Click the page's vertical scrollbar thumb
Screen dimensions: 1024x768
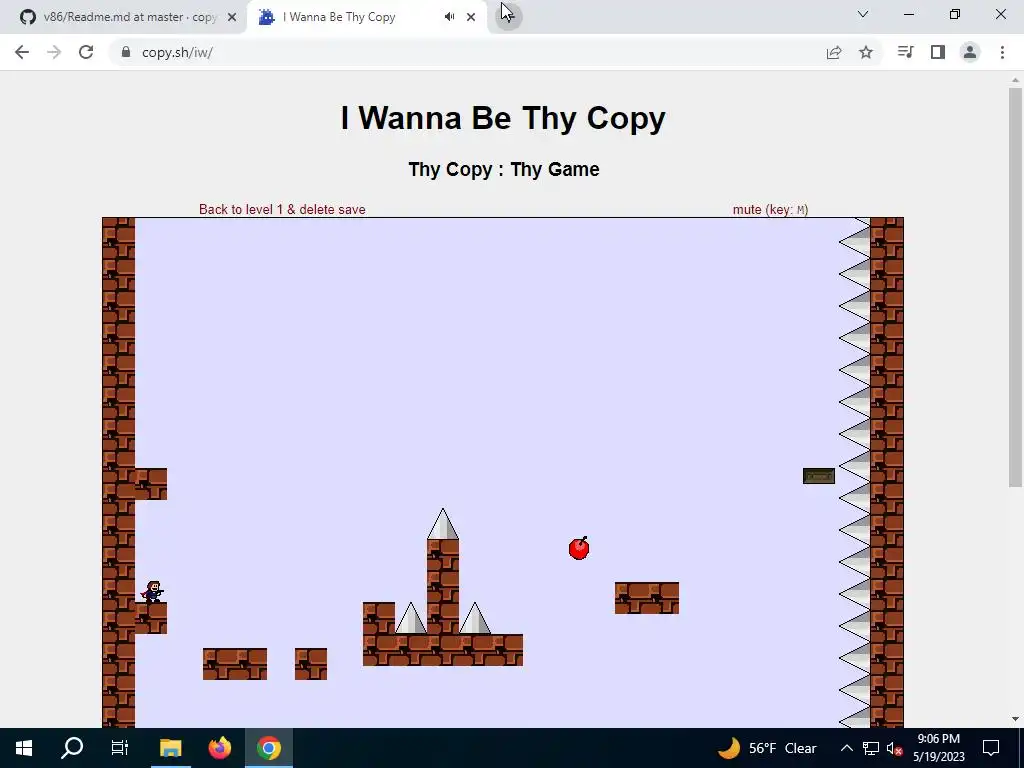point(1015,287)
